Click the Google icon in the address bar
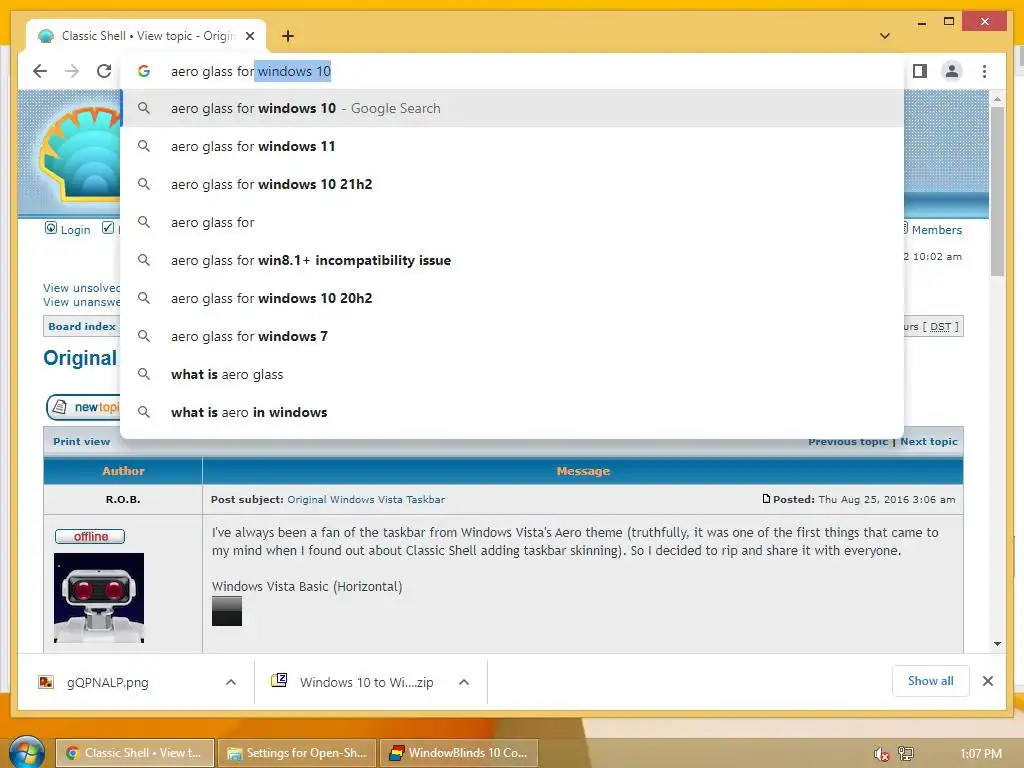This screenshot has width=1024, height=768. click(144, 71)
